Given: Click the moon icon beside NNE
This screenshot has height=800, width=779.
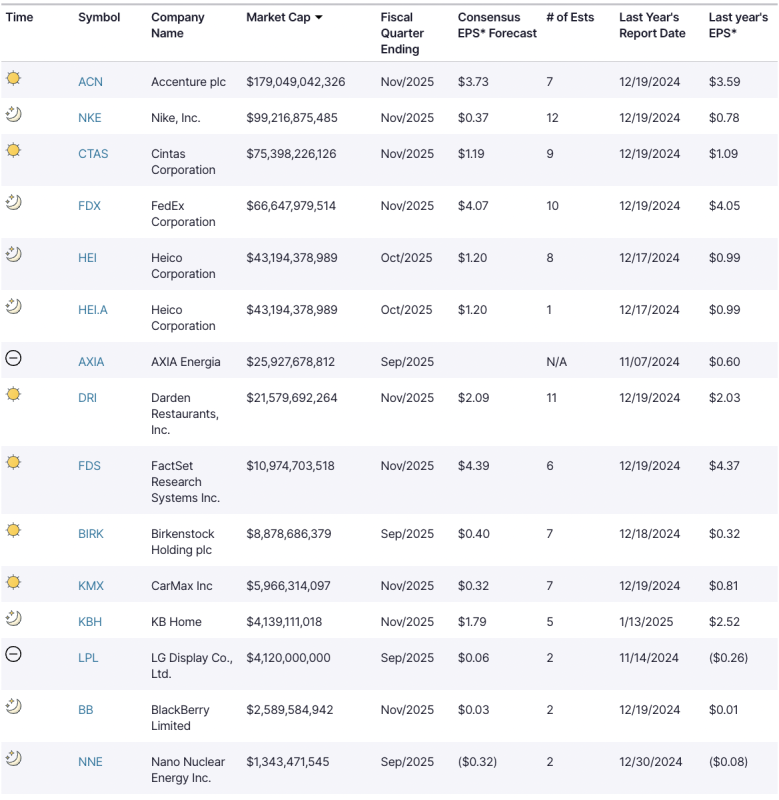Looking at the screenshot, I should click(x=14, y=759).
